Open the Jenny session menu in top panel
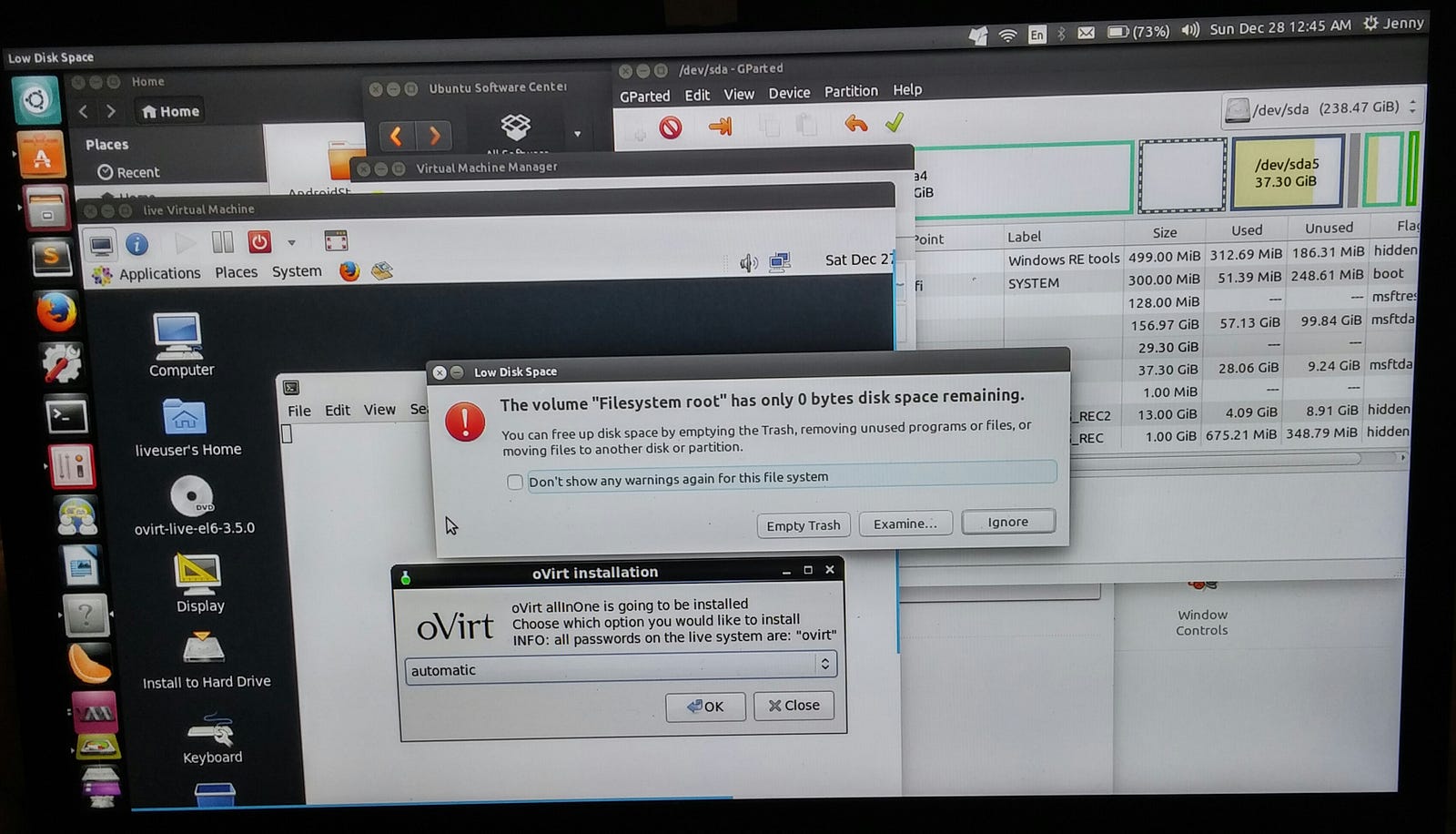Image resolution: width=1456 pixels, height=834 pixels. point(1393,24)
